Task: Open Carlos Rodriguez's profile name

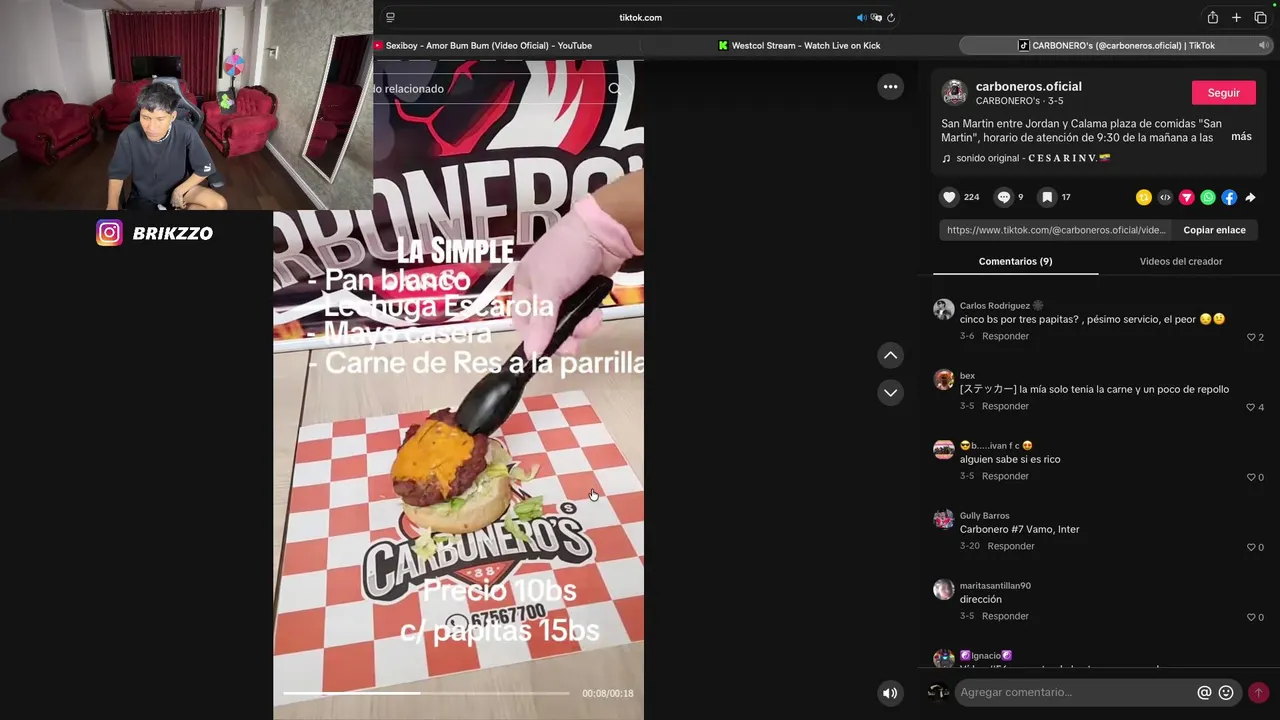Action: pos(994,306)
